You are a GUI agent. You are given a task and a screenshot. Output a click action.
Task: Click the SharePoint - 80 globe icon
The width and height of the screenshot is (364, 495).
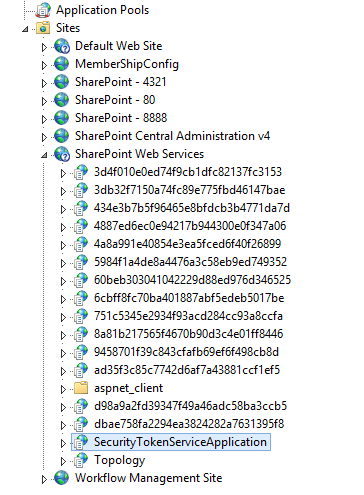tap(62, 100)
